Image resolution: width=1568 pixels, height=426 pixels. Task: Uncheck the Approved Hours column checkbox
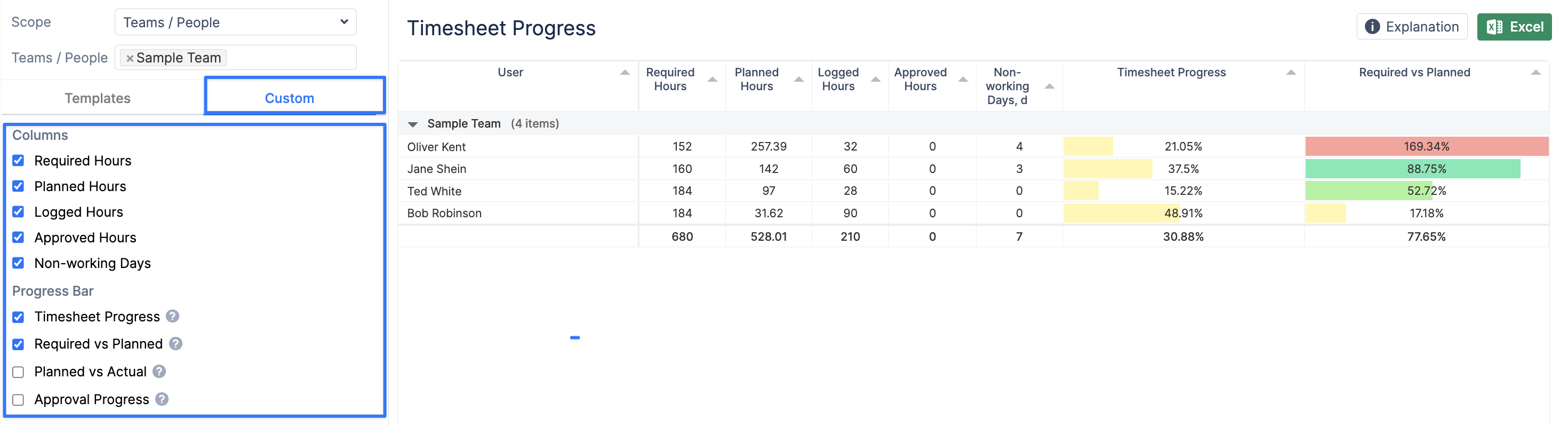point(18,237)
